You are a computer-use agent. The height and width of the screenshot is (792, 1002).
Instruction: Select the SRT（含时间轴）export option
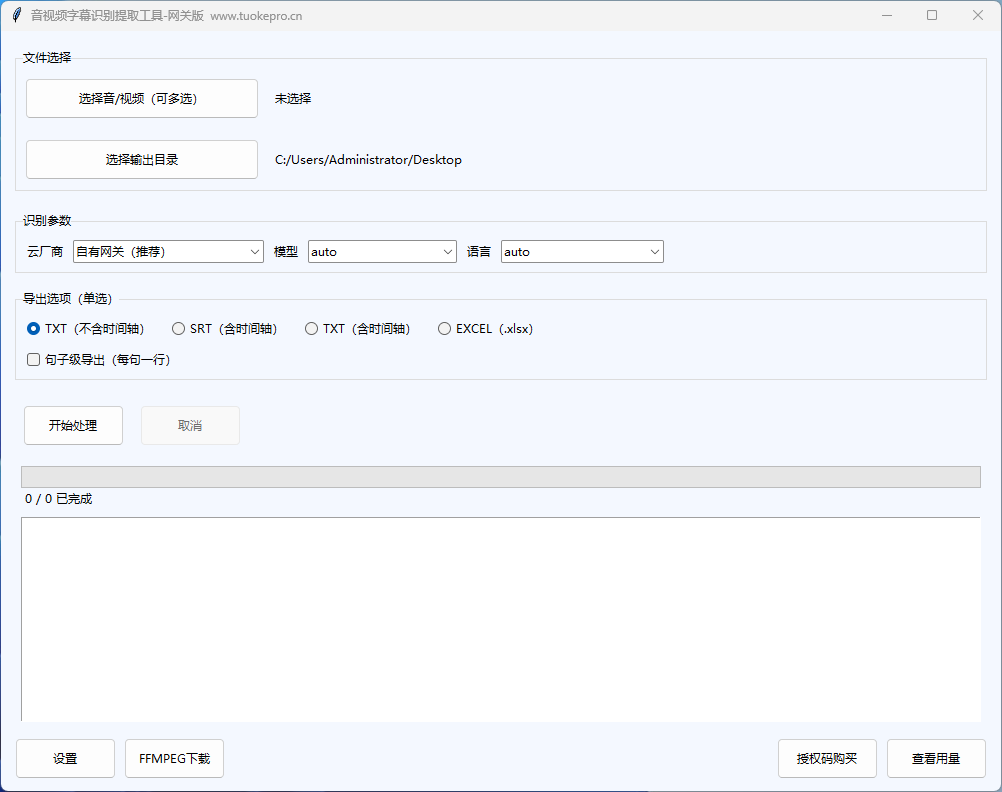pyautogui.click(x=178, y=328)
